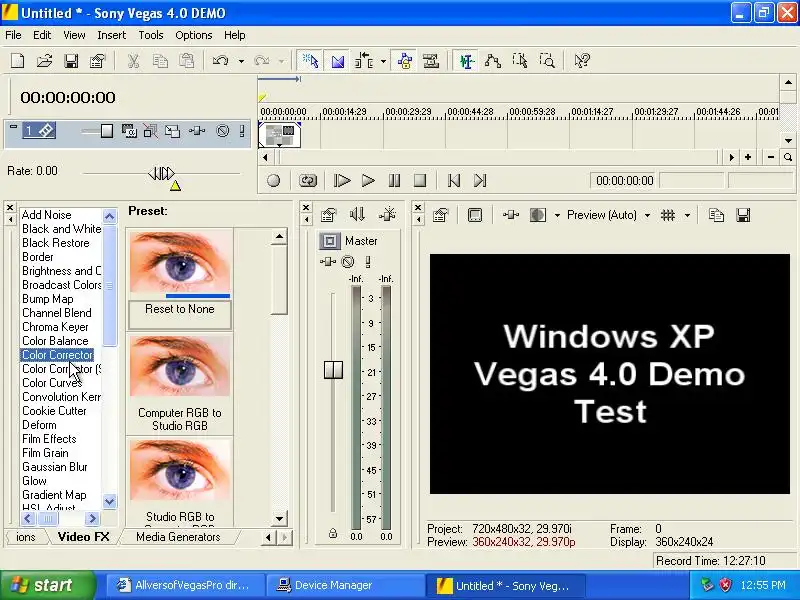Switch to Media Generators tab
This screenshot has height=600, width=800.
[178, 537]
